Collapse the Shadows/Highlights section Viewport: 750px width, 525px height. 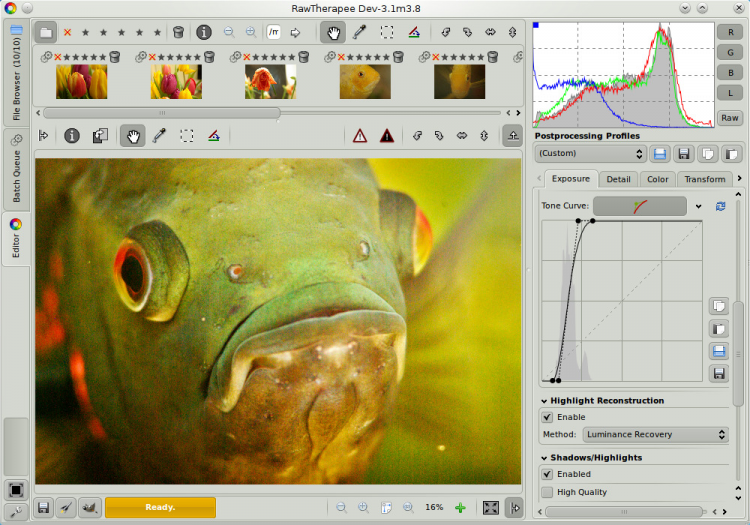point(544,458)
